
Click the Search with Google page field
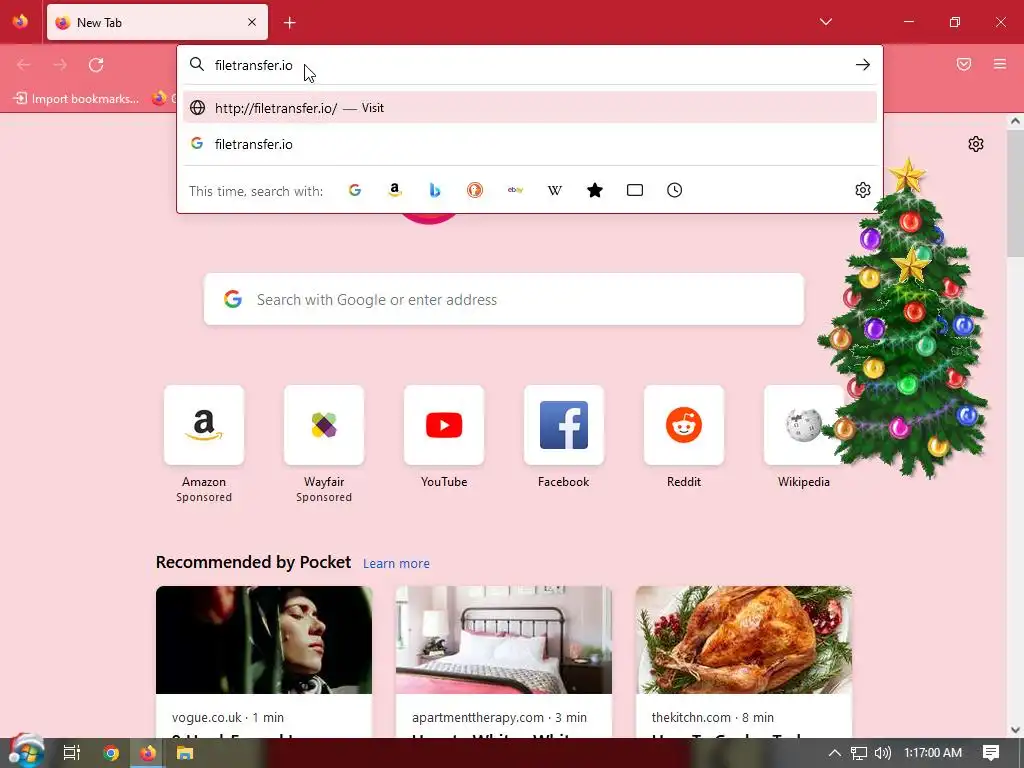coord(504,299)
